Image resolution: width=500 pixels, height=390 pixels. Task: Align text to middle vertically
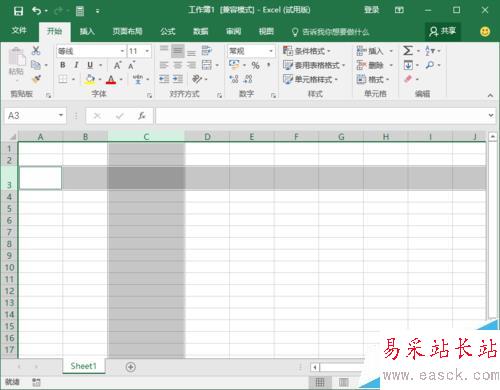pos(178,51)
